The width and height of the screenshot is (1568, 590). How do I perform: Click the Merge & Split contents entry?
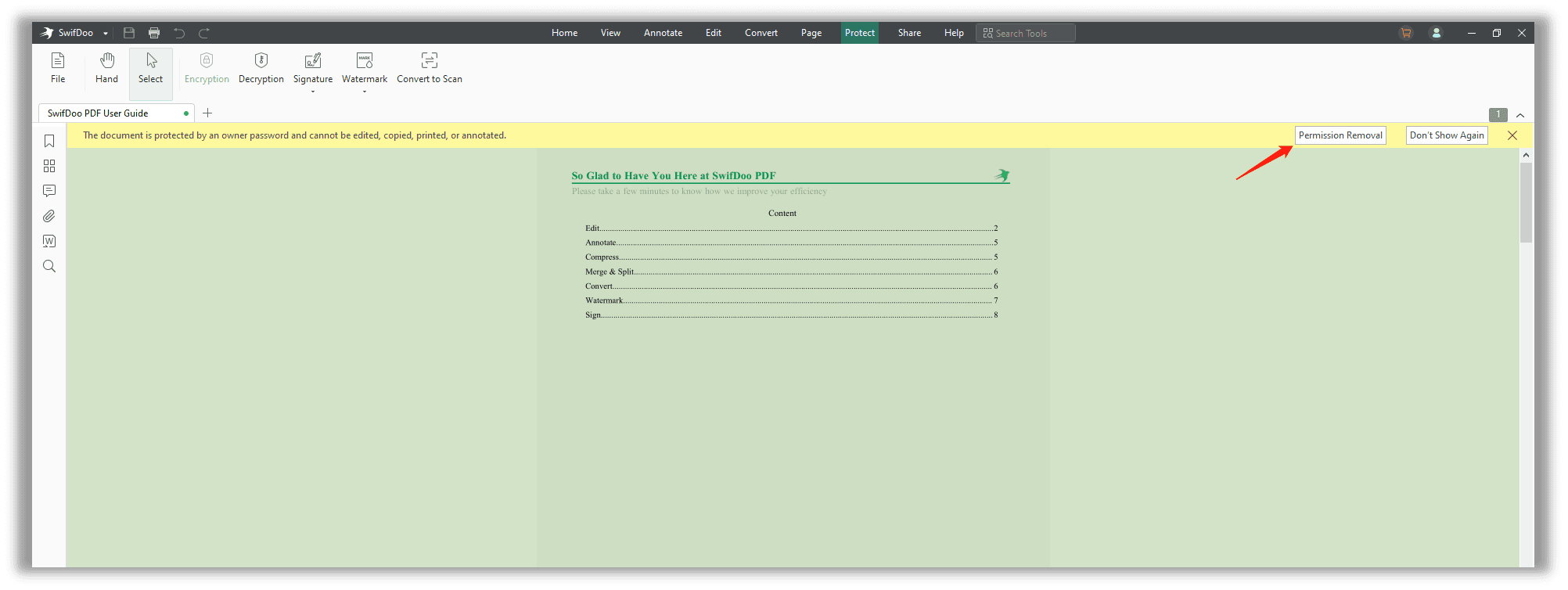click(792, 272)
